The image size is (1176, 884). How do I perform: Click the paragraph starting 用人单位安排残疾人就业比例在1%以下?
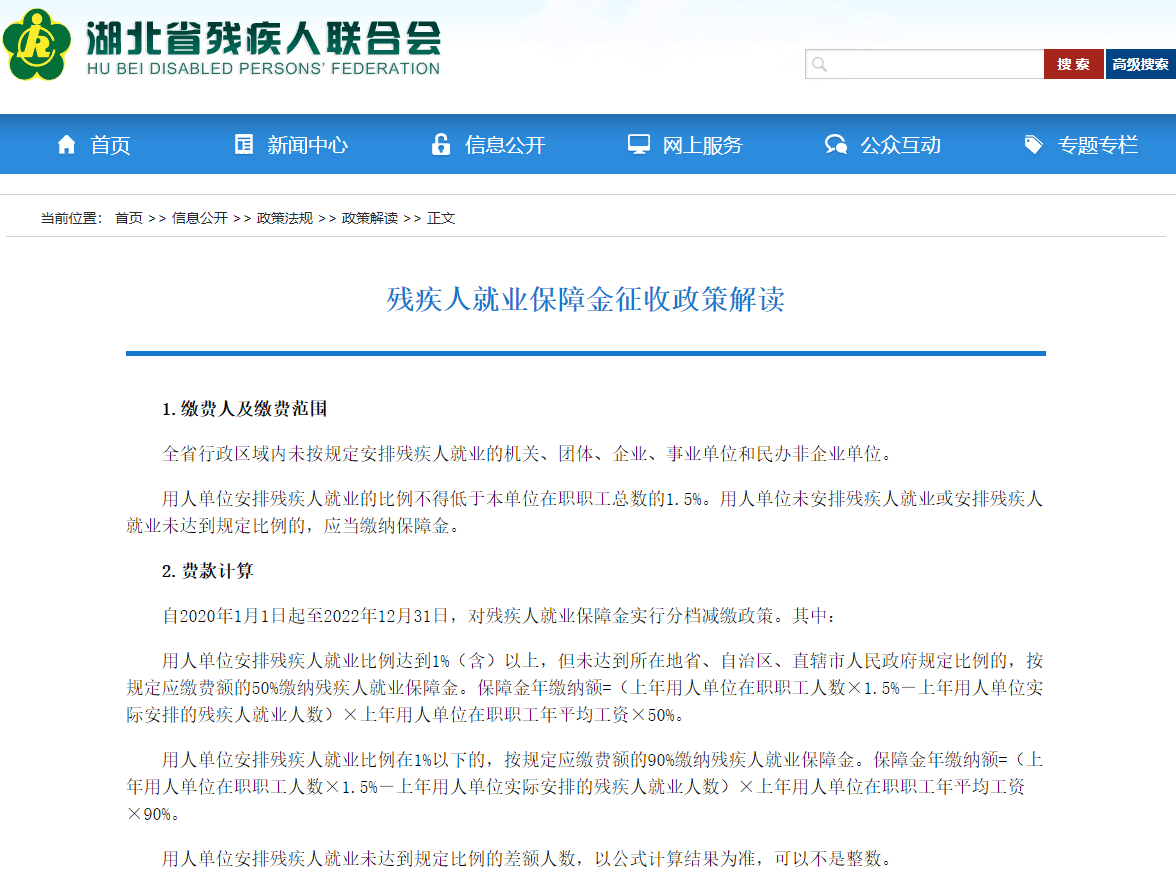585,787
